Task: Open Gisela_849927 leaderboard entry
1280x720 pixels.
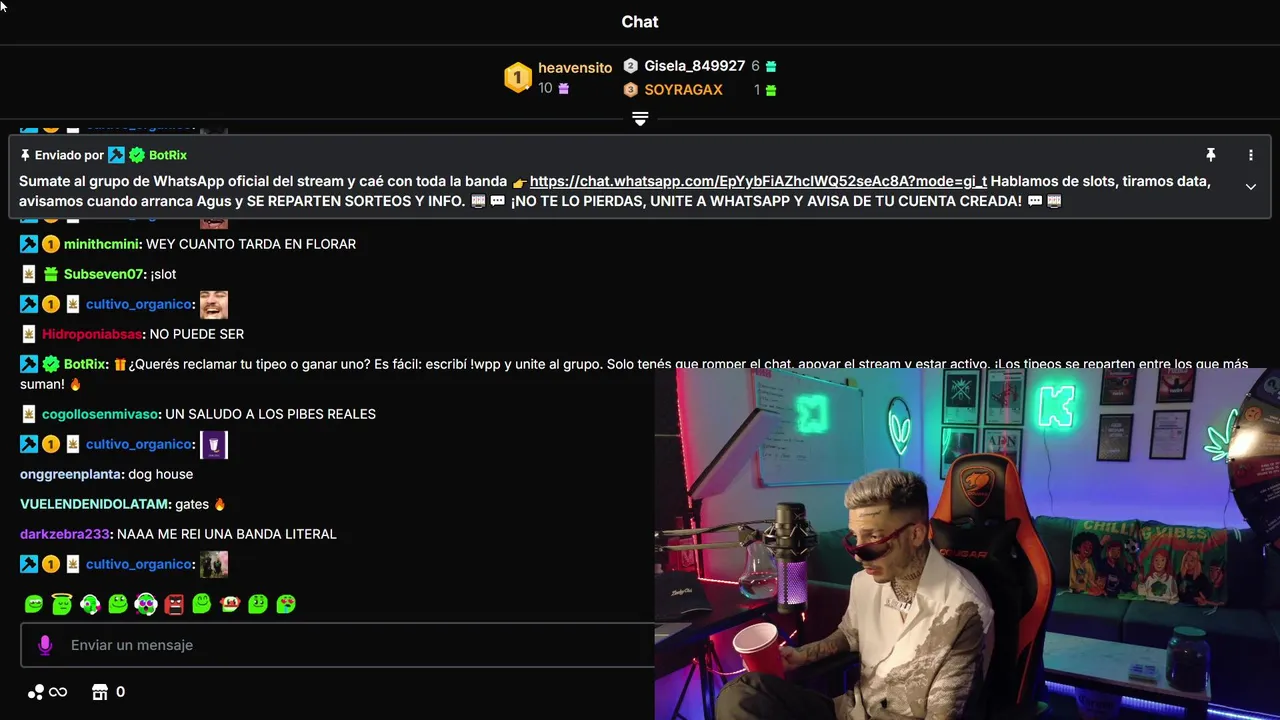Action: [694, 66]
